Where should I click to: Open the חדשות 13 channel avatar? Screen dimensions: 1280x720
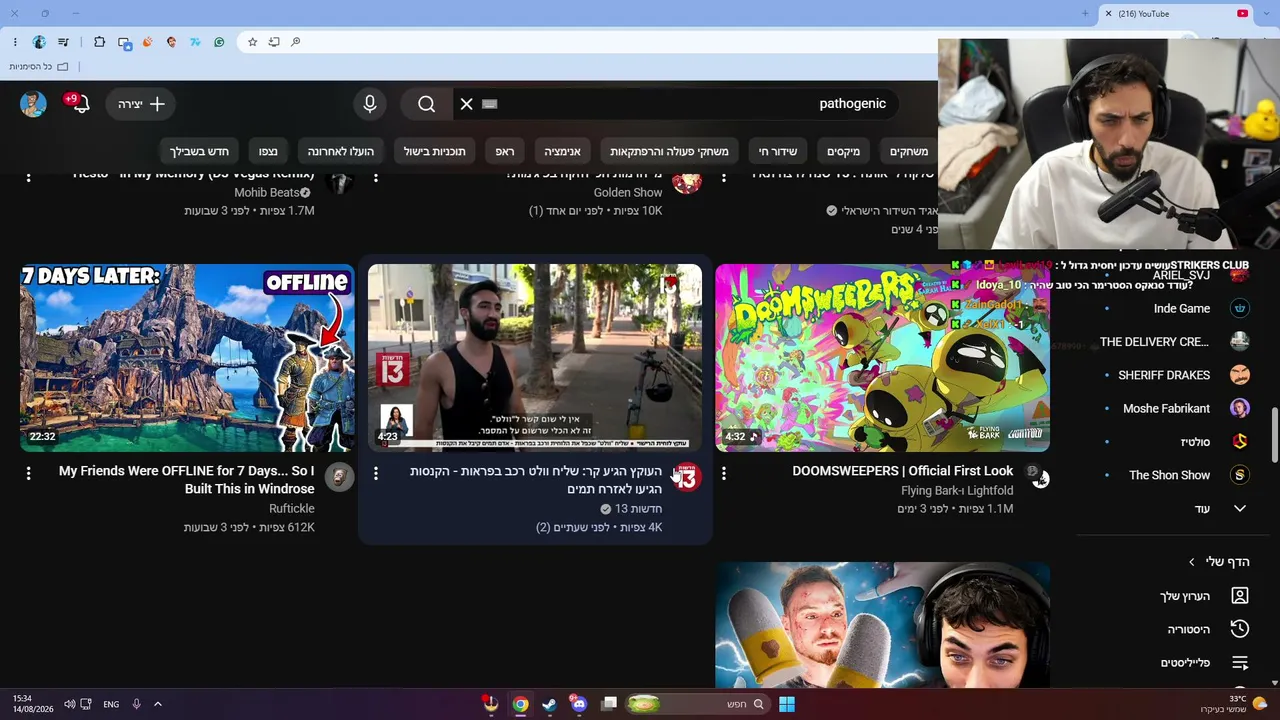click(687, 477)
